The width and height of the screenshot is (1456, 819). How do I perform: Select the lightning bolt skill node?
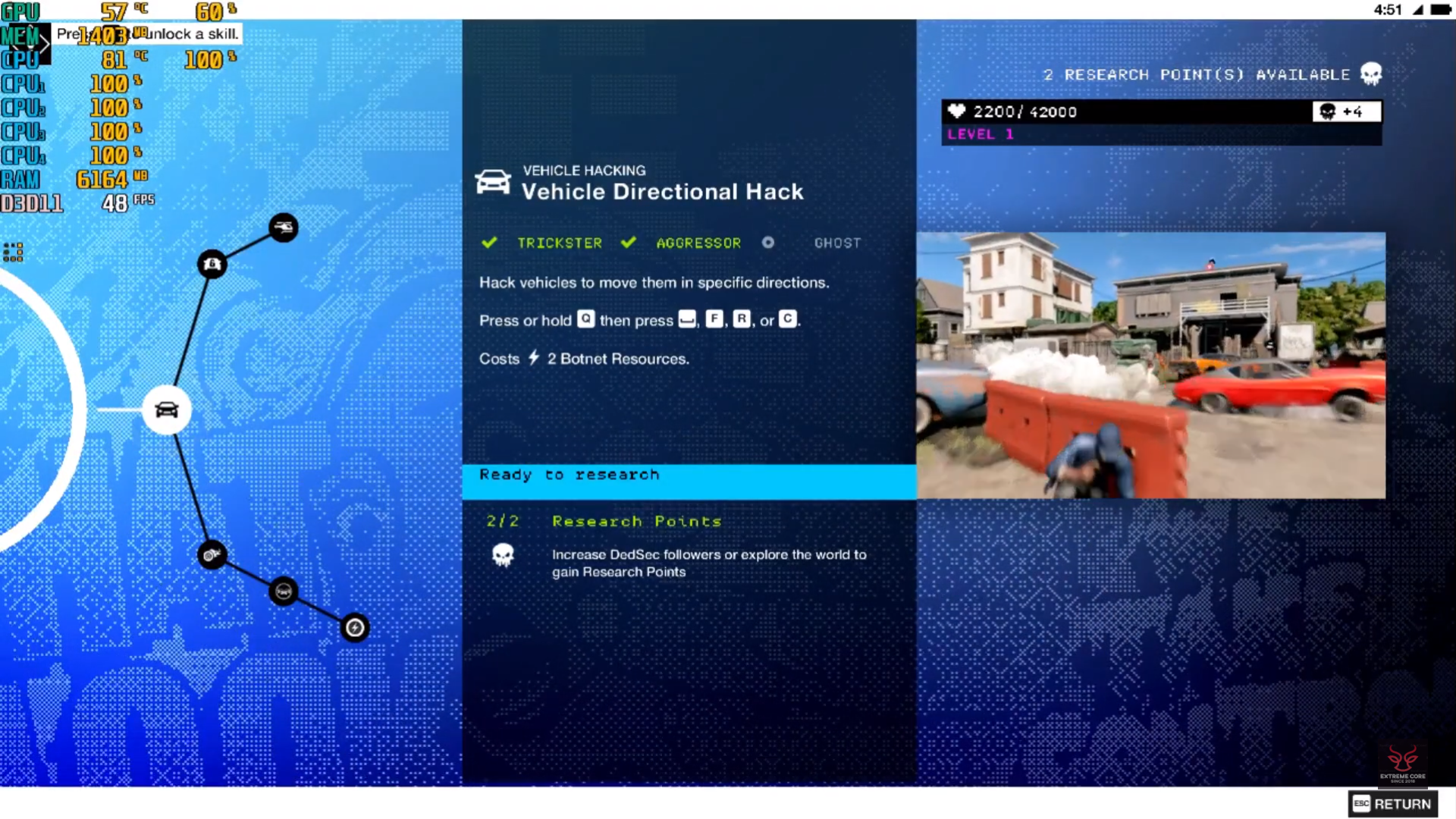click(355, 627)
